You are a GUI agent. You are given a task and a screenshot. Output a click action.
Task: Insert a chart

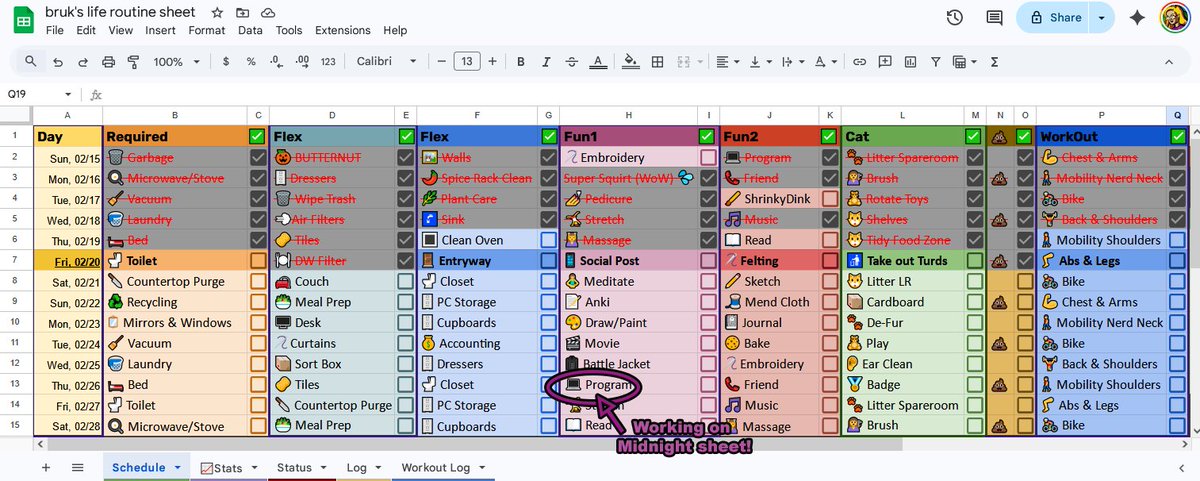point(909,61)
